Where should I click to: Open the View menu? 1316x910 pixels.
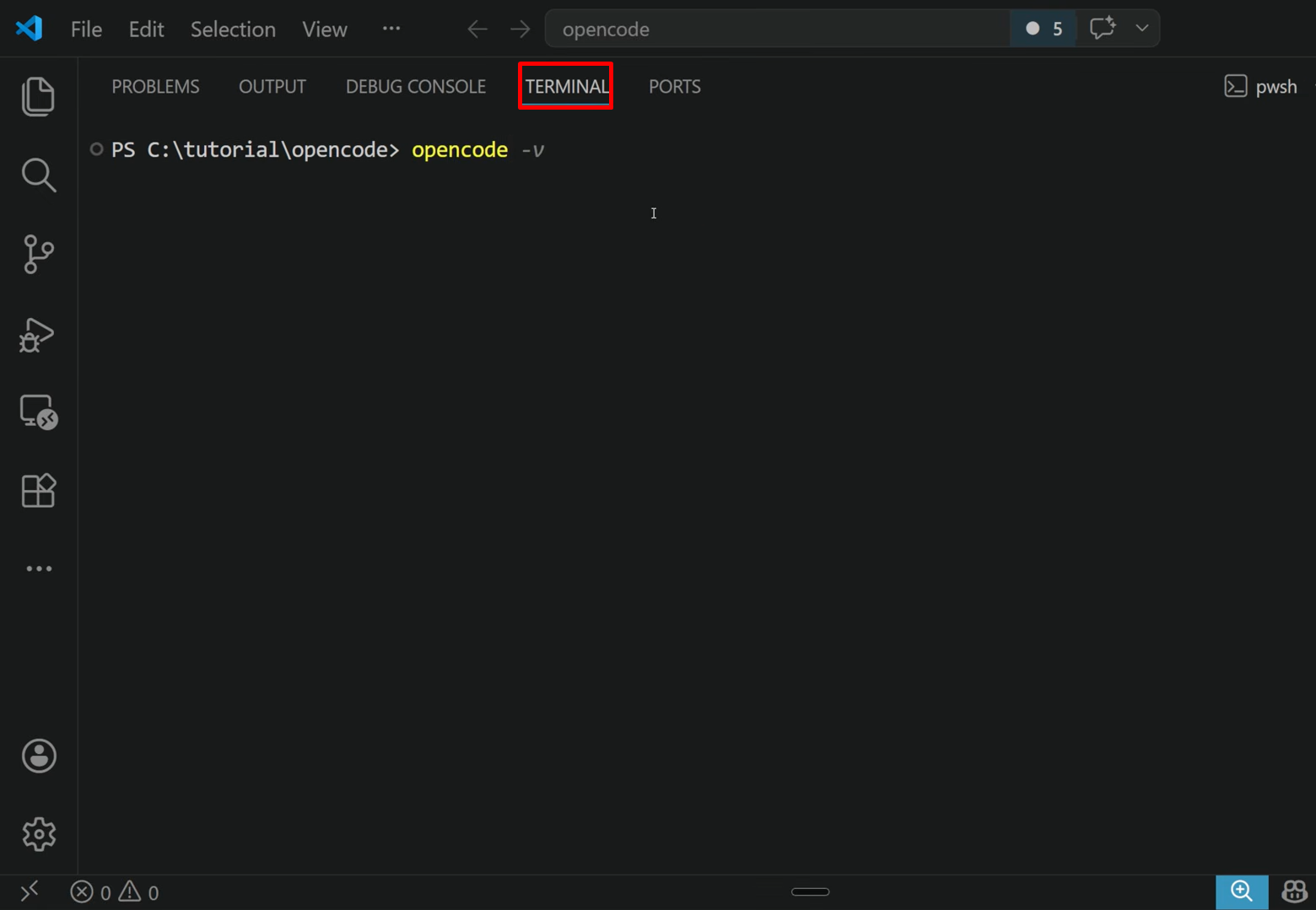(325, 29)
